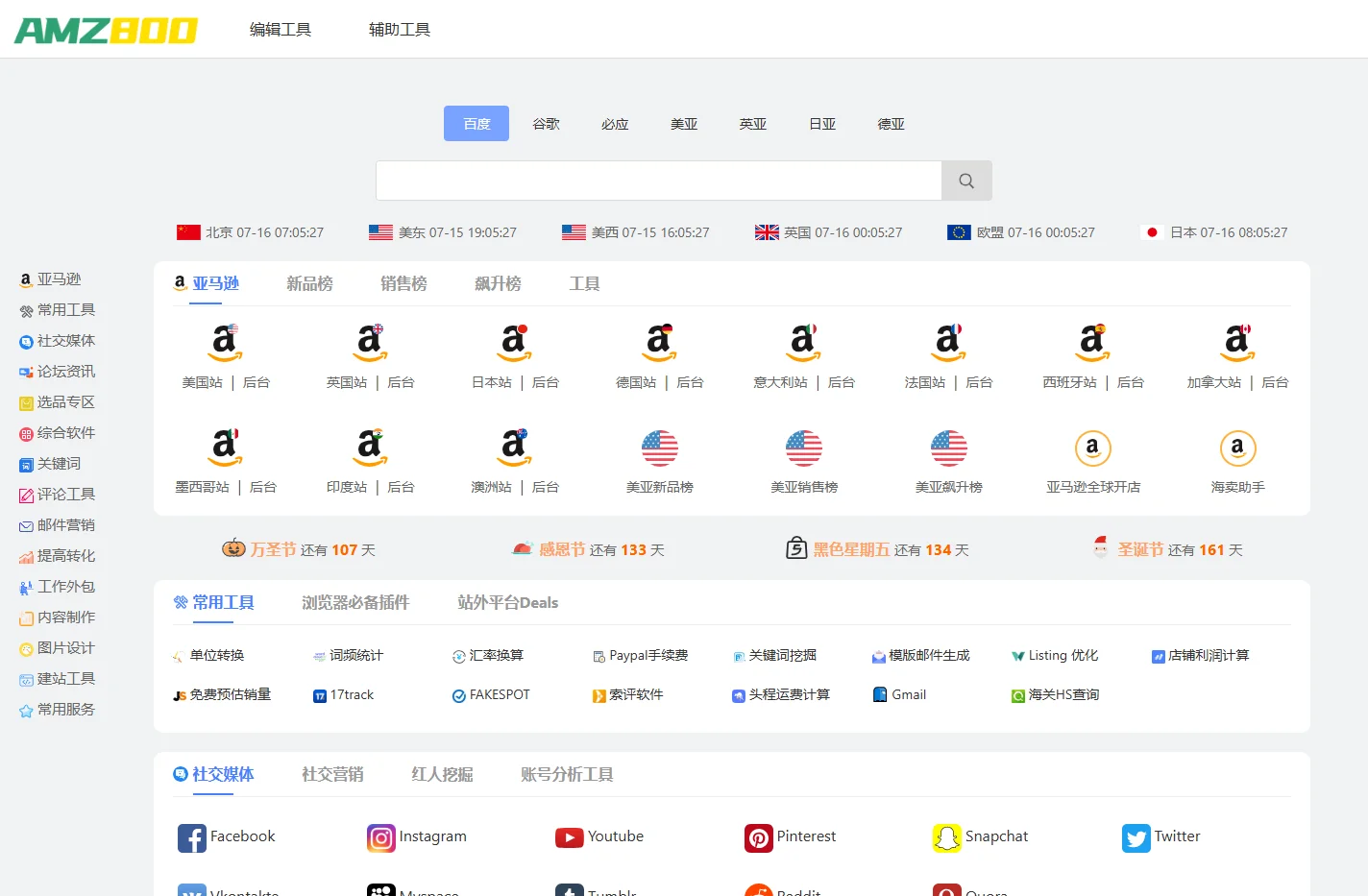Jump to 关键词 in the sidebar
1368x896 pixels.
(x=50, y=464)
